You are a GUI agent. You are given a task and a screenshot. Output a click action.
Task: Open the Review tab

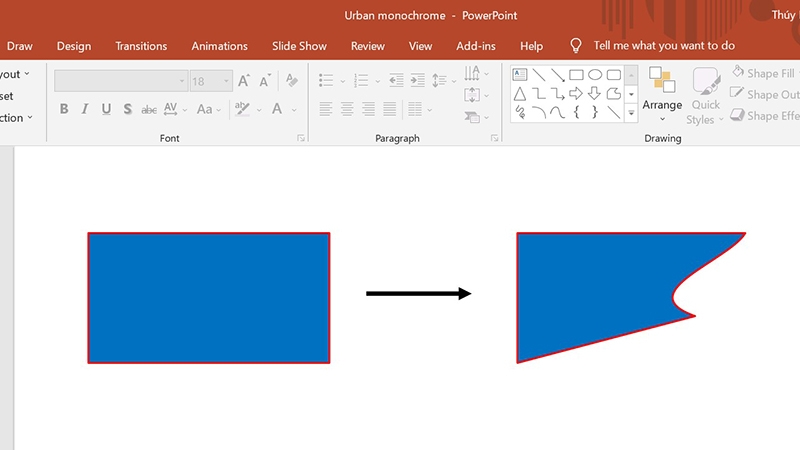(x=367, y=46)
